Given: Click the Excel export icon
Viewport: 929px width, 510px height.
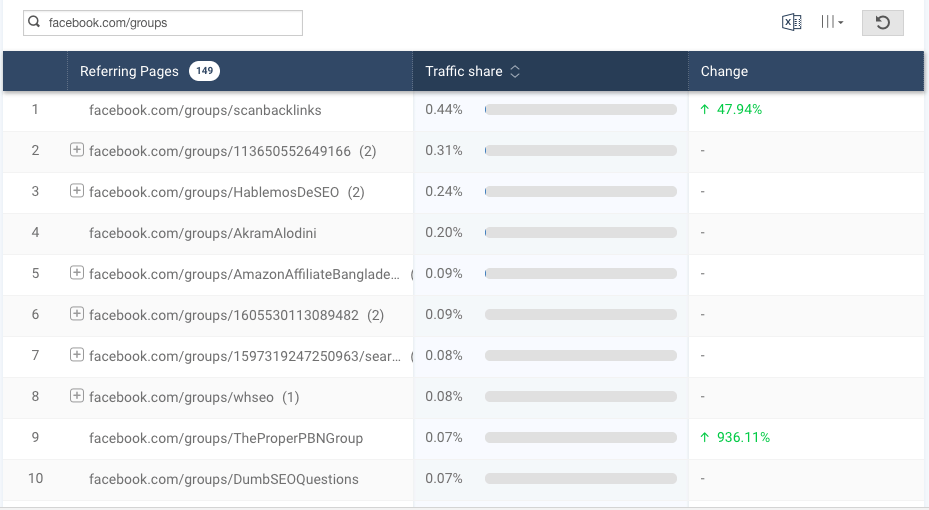Looking at the screenshot, I should tap(791, 23).
